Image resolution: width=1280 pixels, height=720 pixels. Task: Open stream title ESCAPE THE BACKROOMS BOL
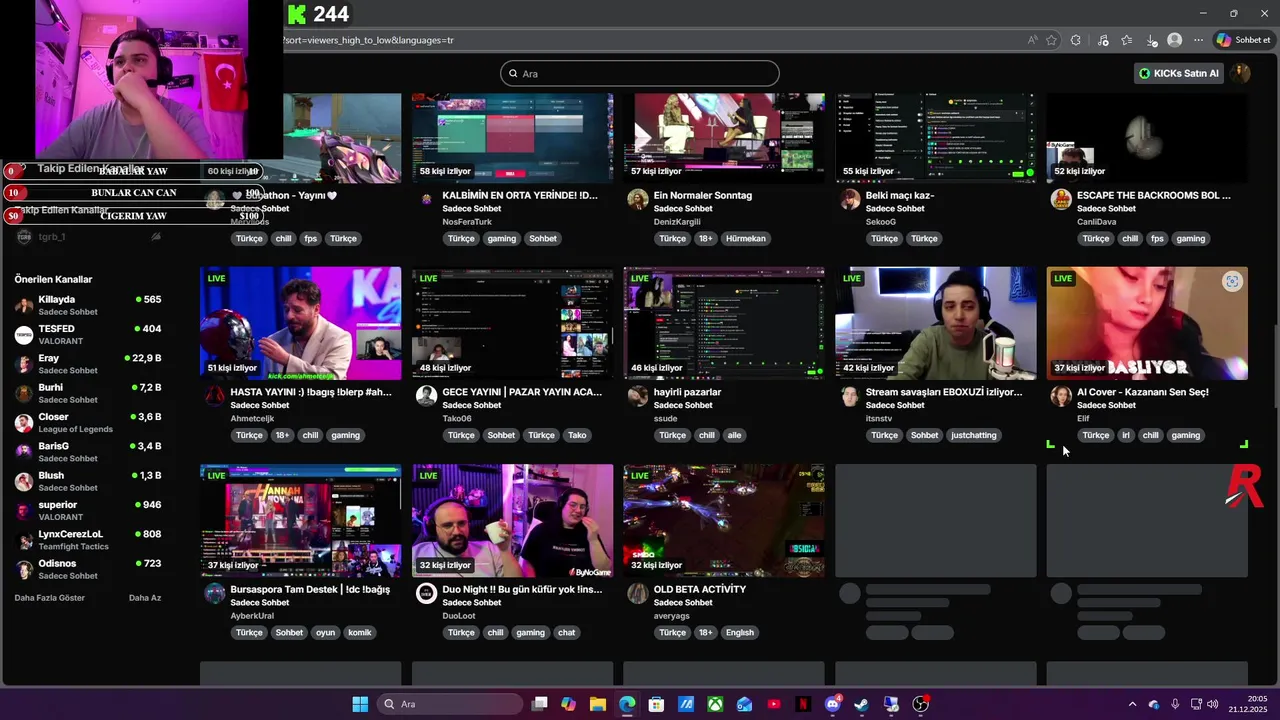pos(1154,195)
